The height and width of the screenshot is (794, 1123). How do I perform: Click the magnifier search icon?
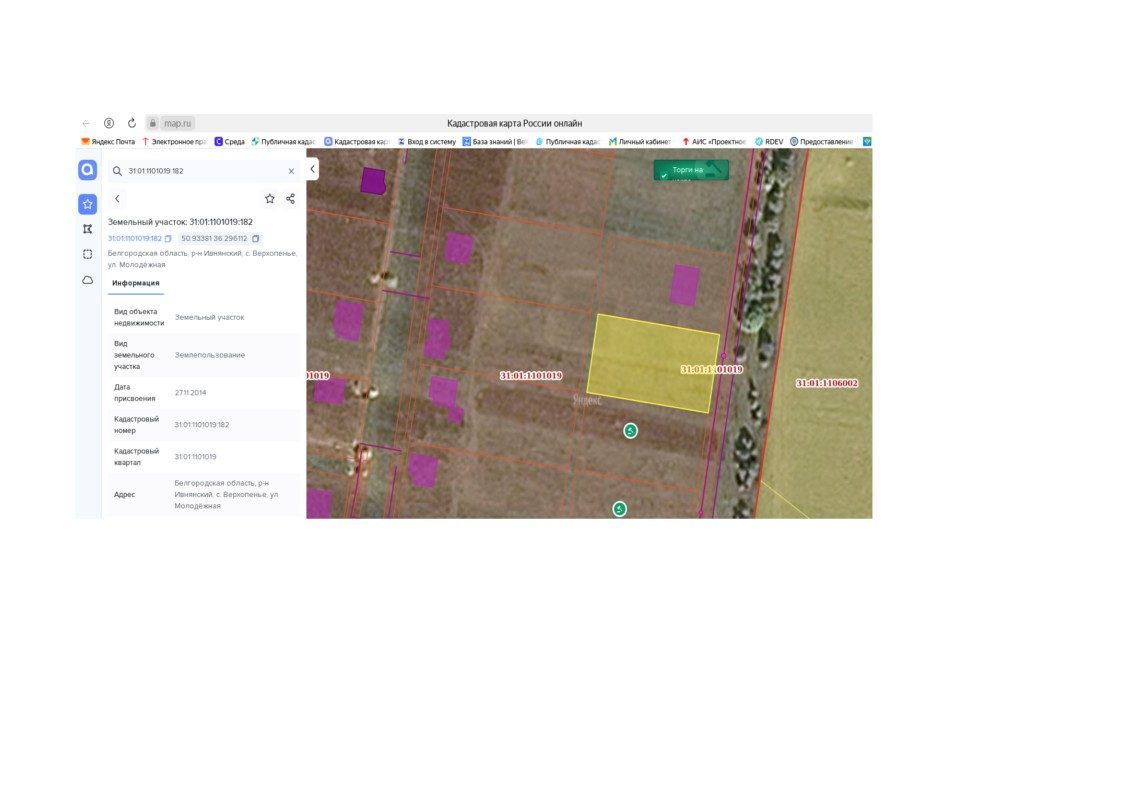click(117, 171)
